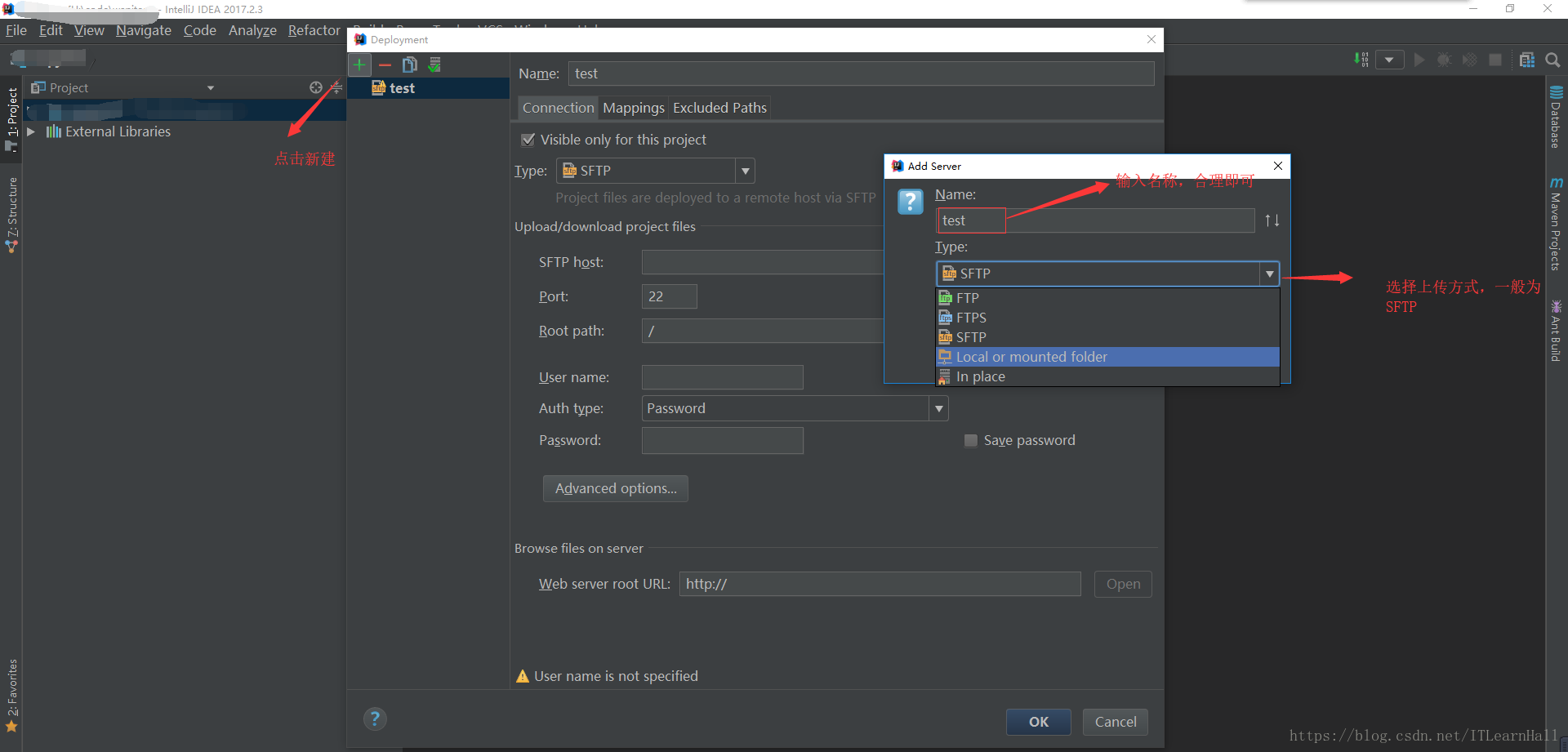Image resolution: width=1568 pixels, height=752 pixels.
Task: Click the Web server root URL field
Action: [880, 584]
